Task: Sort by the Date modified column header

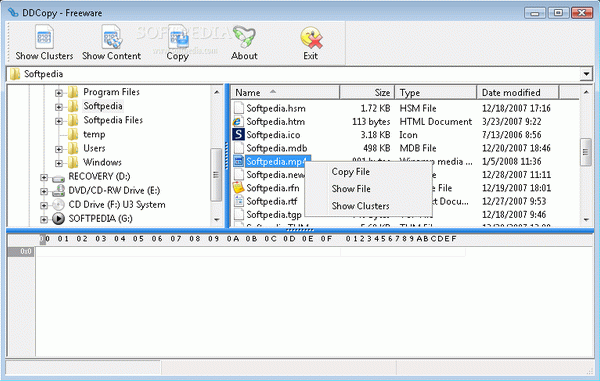Action: [518, 93]
